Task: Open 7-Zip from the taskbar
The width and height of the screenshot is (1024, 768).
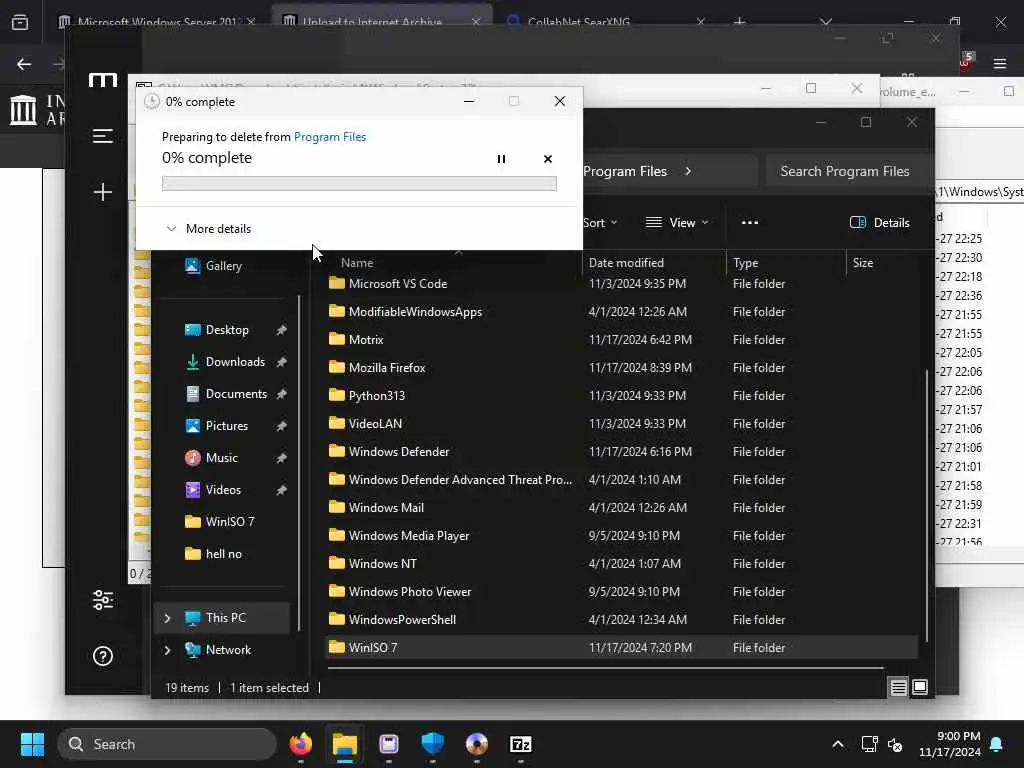Action: point(520,744)
